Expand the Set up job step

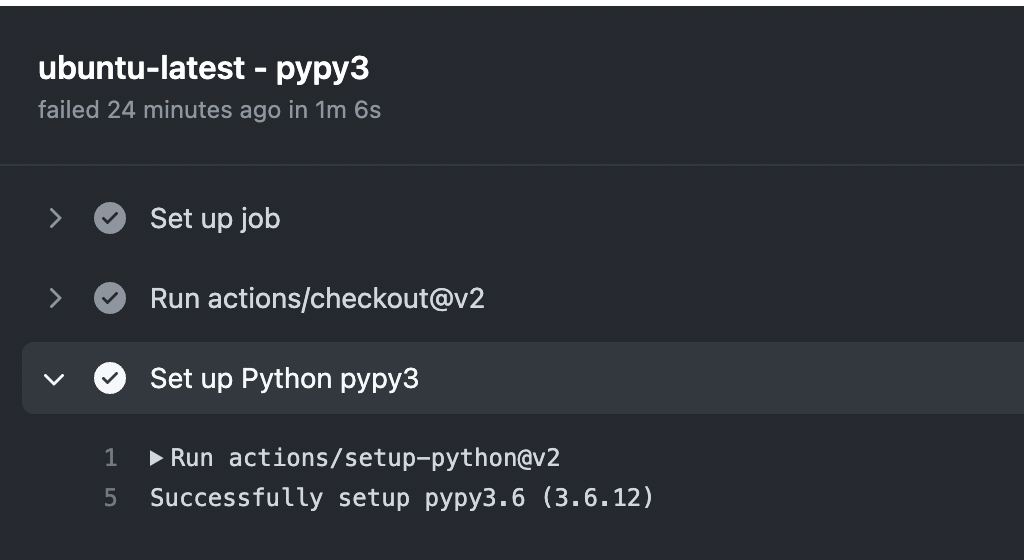(x=55, y=218)
